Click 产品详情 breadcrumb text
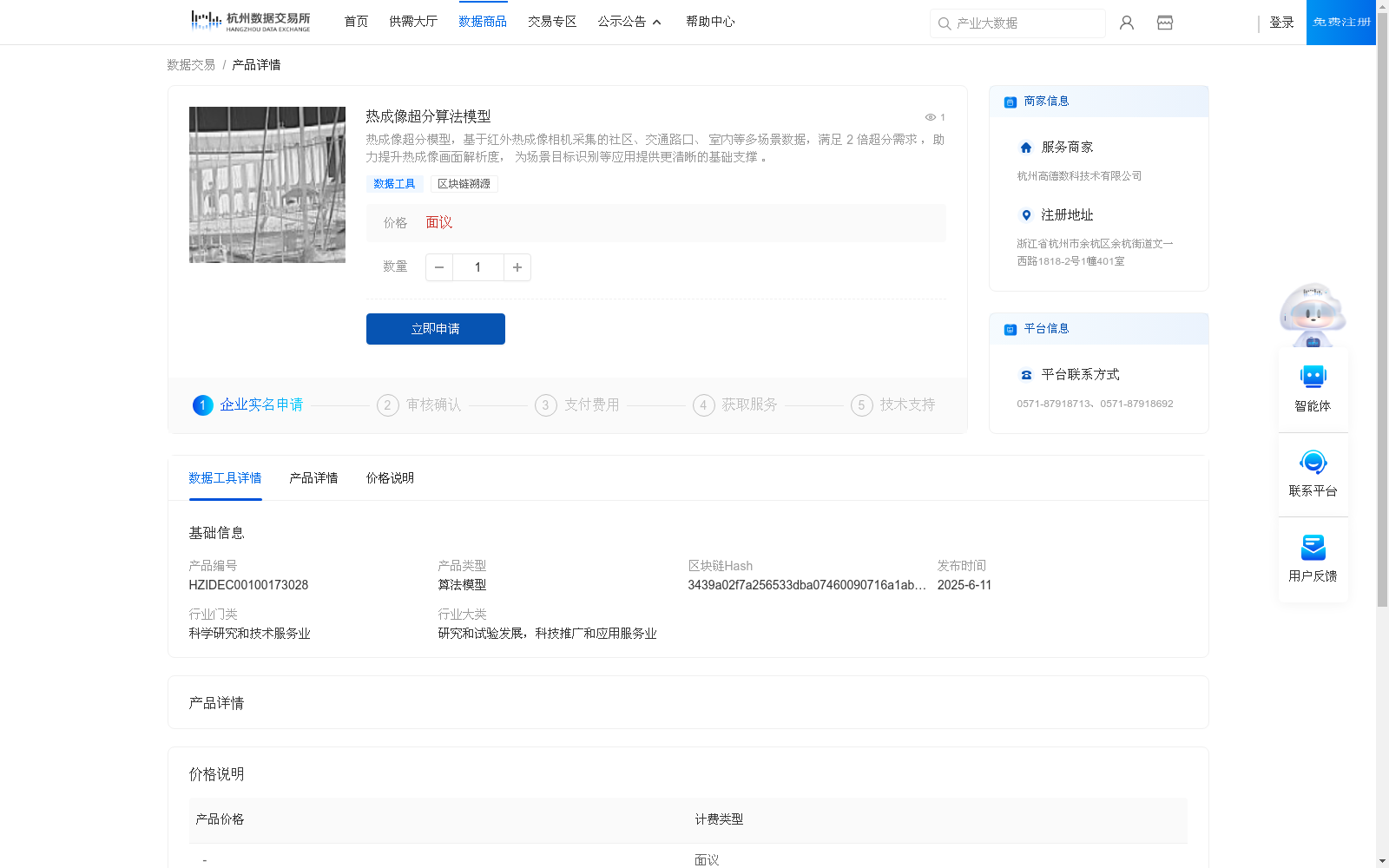Image resolution: width=1389 pixels, height=868 pixels. click(x=256, y=65)
